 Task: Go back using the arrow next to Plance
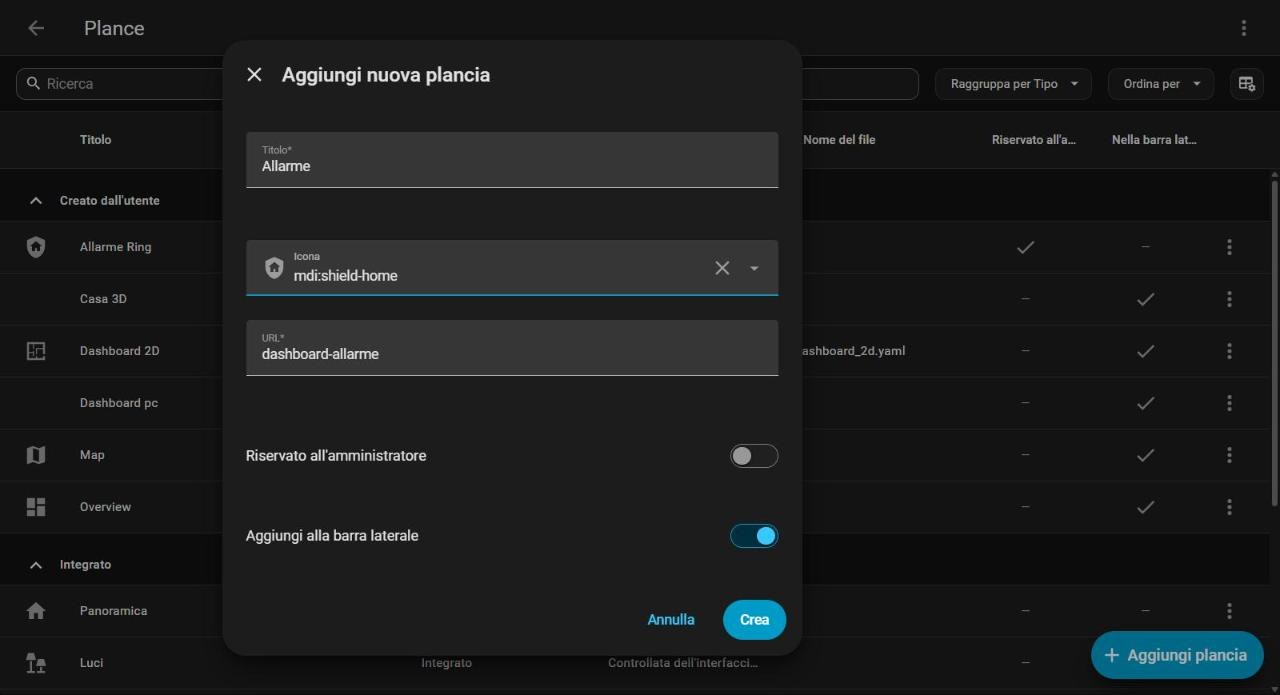click(x=36, y=28)
